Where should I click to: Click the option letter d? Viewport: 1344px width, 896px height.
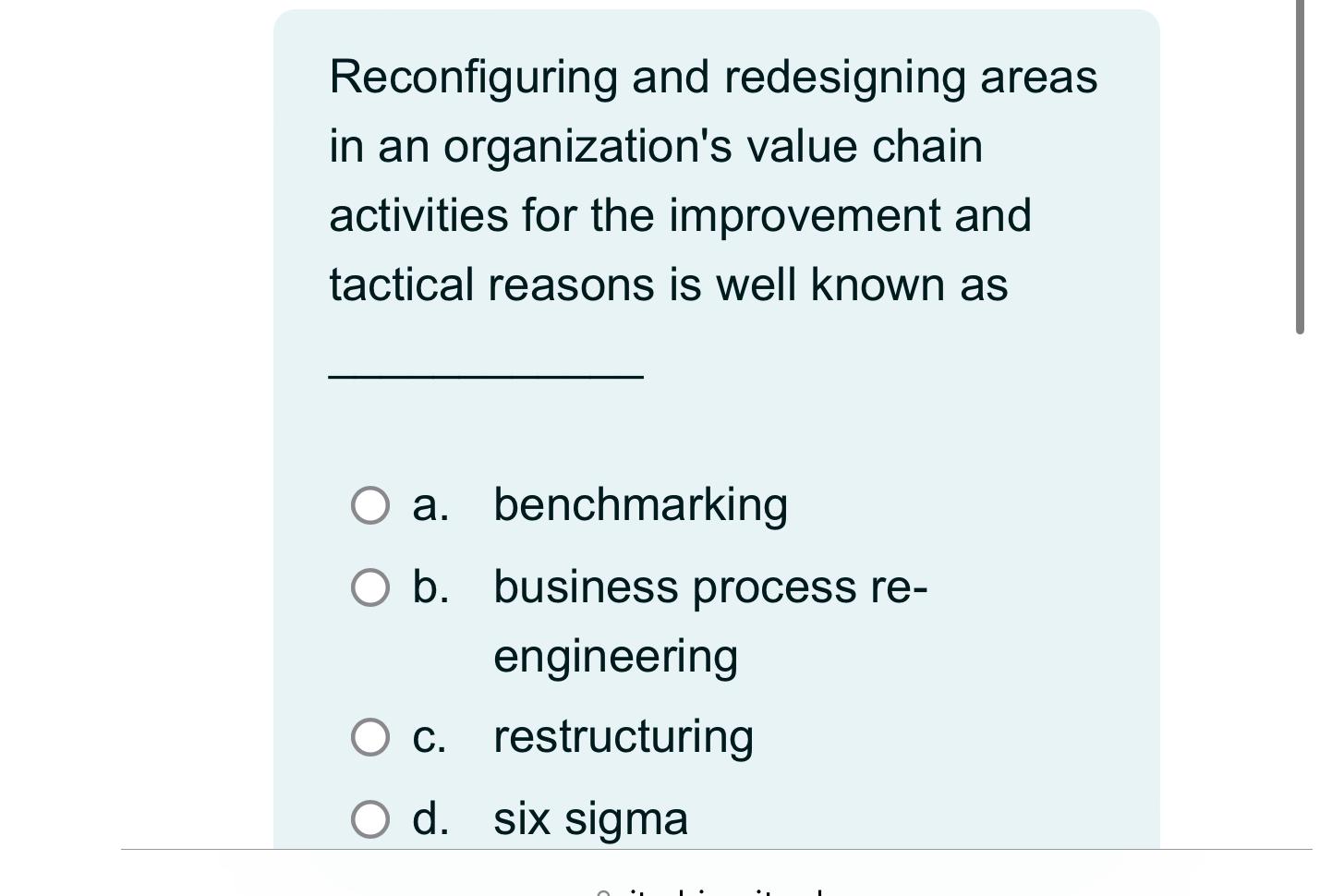[x=430, y=817]
